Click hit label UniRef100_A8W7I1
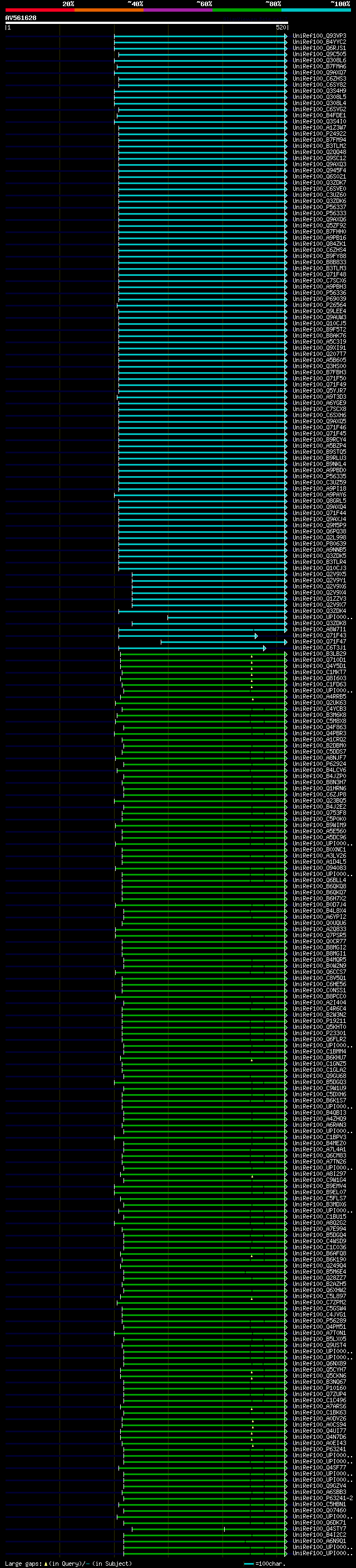The image size is (356, 1568). (x=319, y=630)
